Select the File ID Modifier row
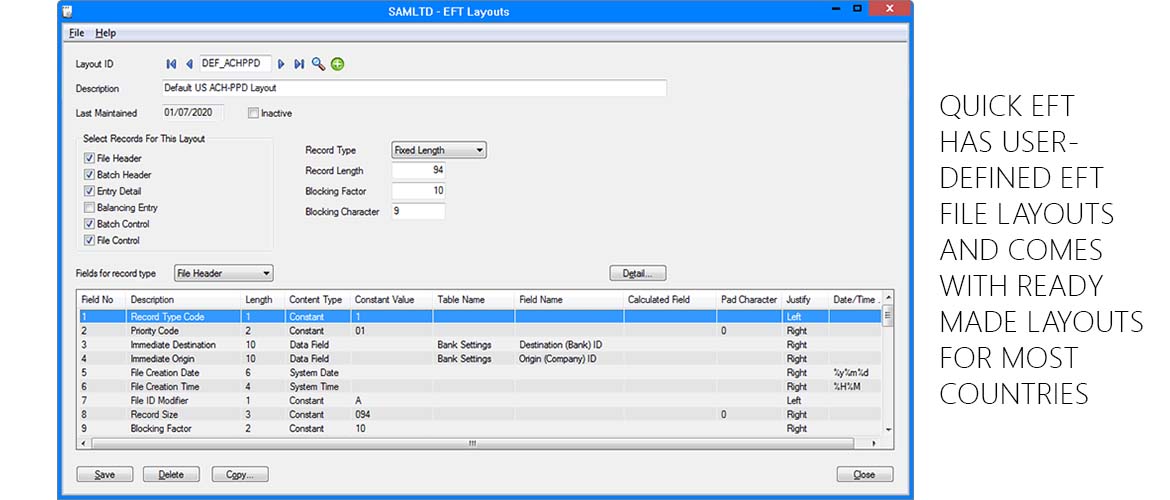The image size is (1170, 500). pyautogui.click(x=480, y=401)
